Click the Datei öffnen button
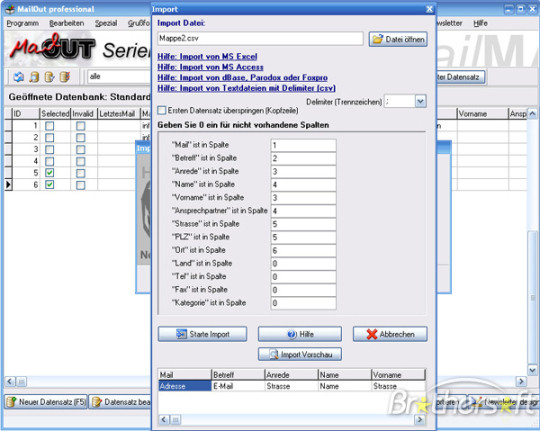The width and height of the screenshot is (540, 431). point(398,39)
